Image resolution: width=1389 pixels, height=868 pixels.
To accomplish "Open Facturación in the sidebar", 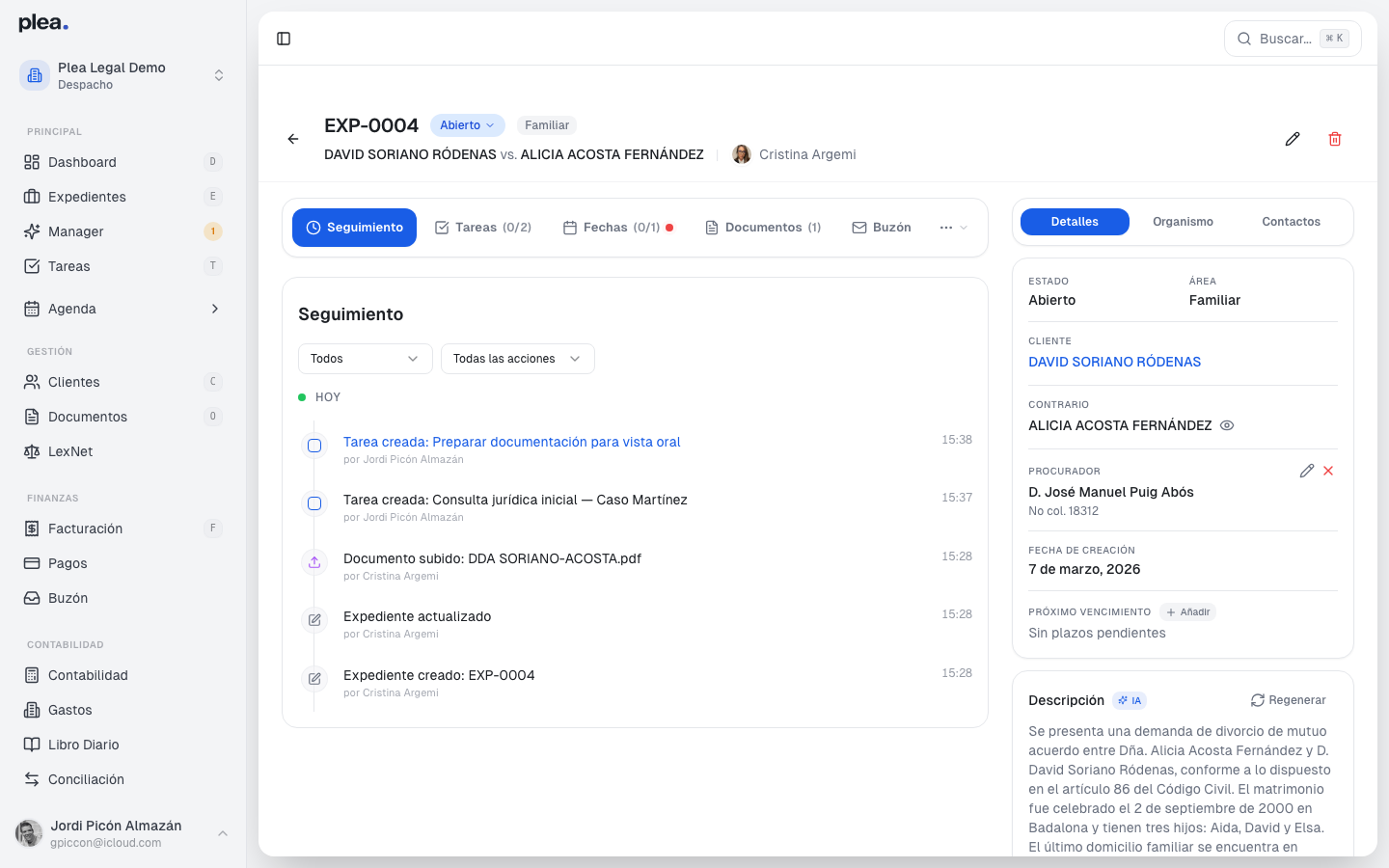I will (x=123, y=529).
